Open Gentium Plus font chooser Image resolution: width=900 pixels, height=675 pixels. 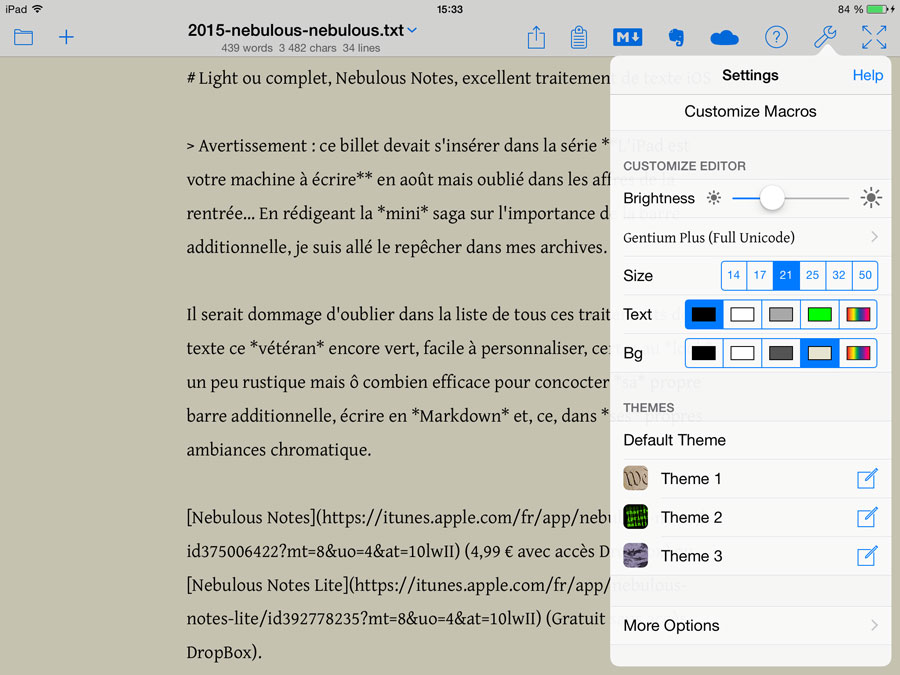pos(750,237)
